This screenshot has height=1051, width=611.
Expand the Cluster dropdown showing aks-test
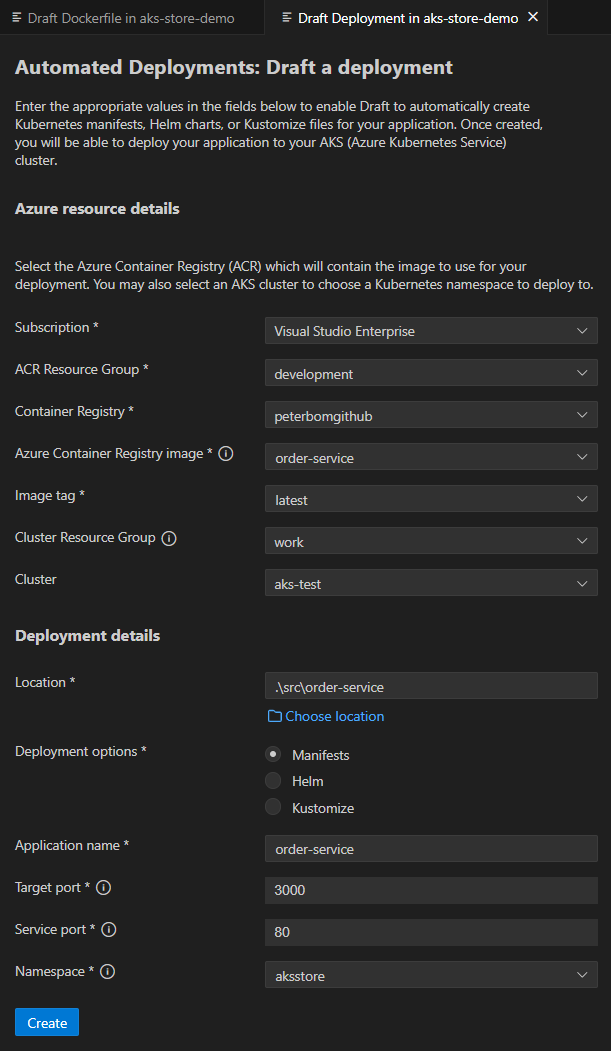pyautogui.click(x=431, y=584)
